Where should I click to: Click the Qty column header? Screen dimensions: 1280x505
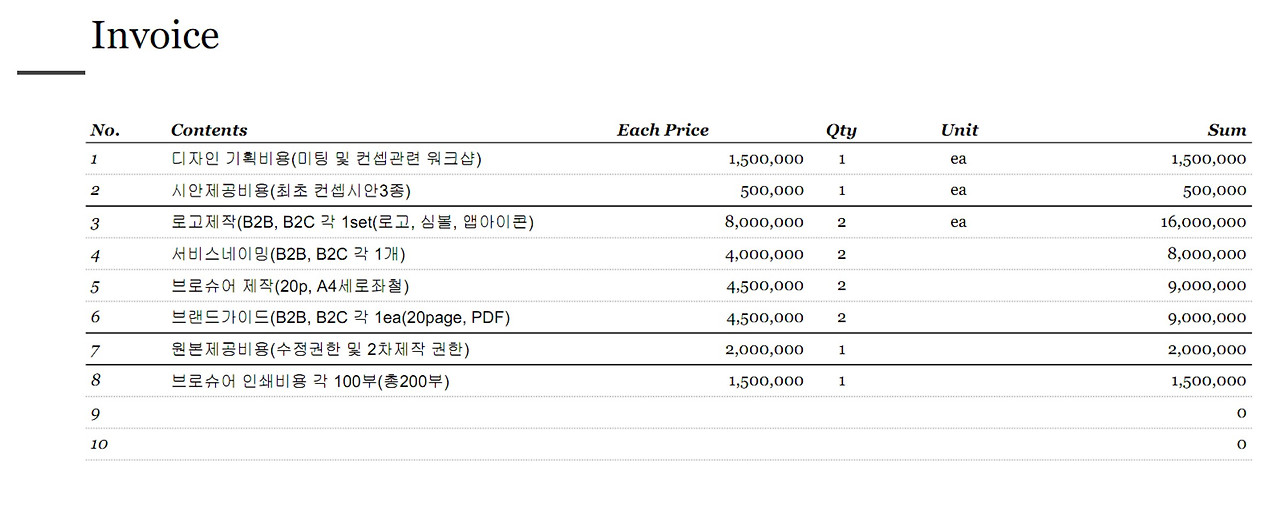[x=841, y=130]
